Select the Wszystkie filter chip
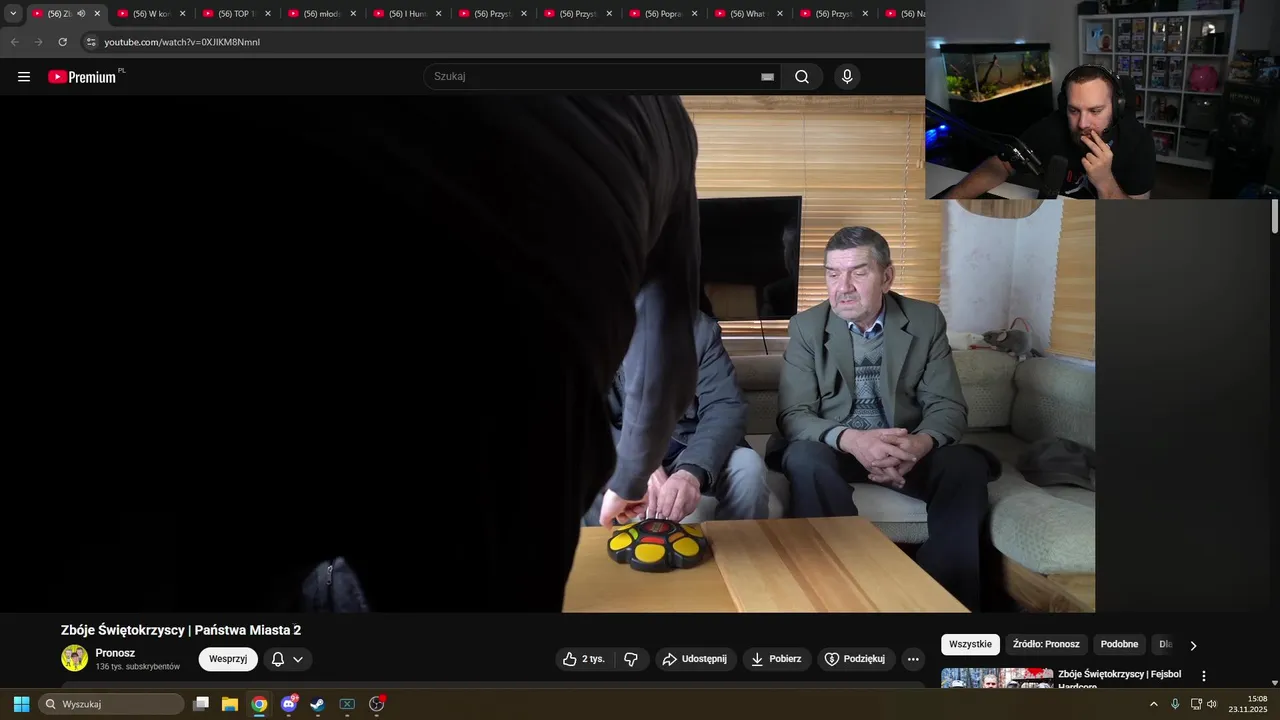This screenshot has width=1280, height=720. (x=970, y=644)
